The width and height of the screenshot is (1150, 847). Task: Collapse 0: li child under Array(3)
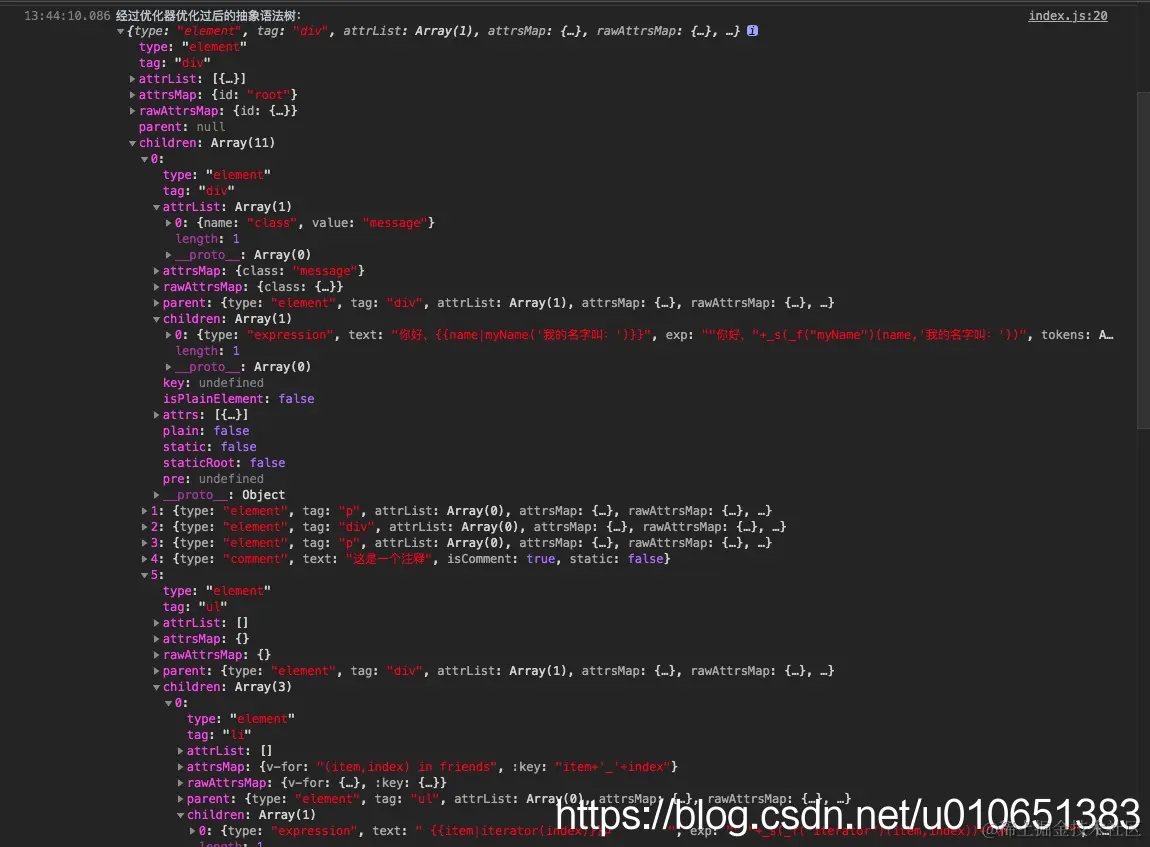tap(169, 703)
